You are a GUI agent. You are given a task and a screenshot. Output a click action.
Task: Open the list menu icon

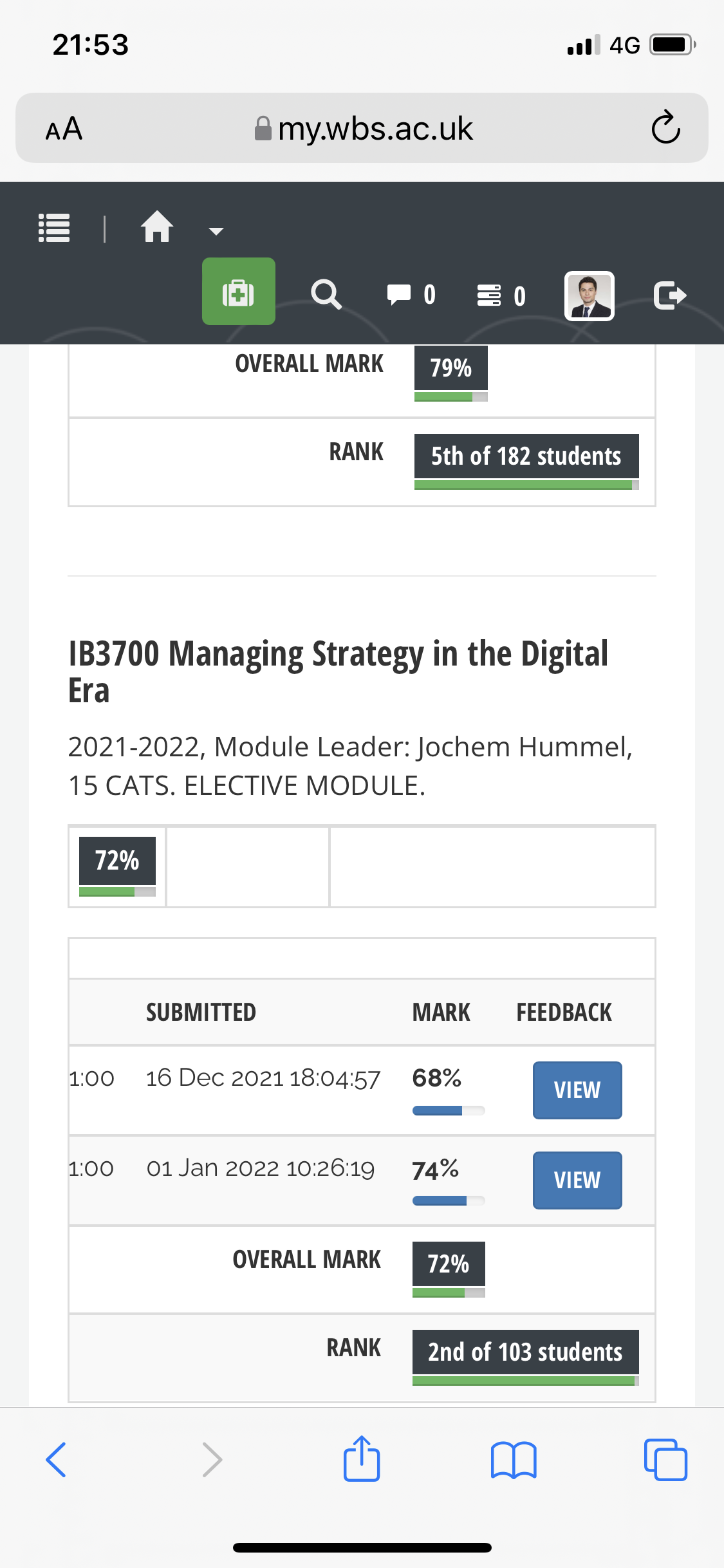[x=54, y=227]
